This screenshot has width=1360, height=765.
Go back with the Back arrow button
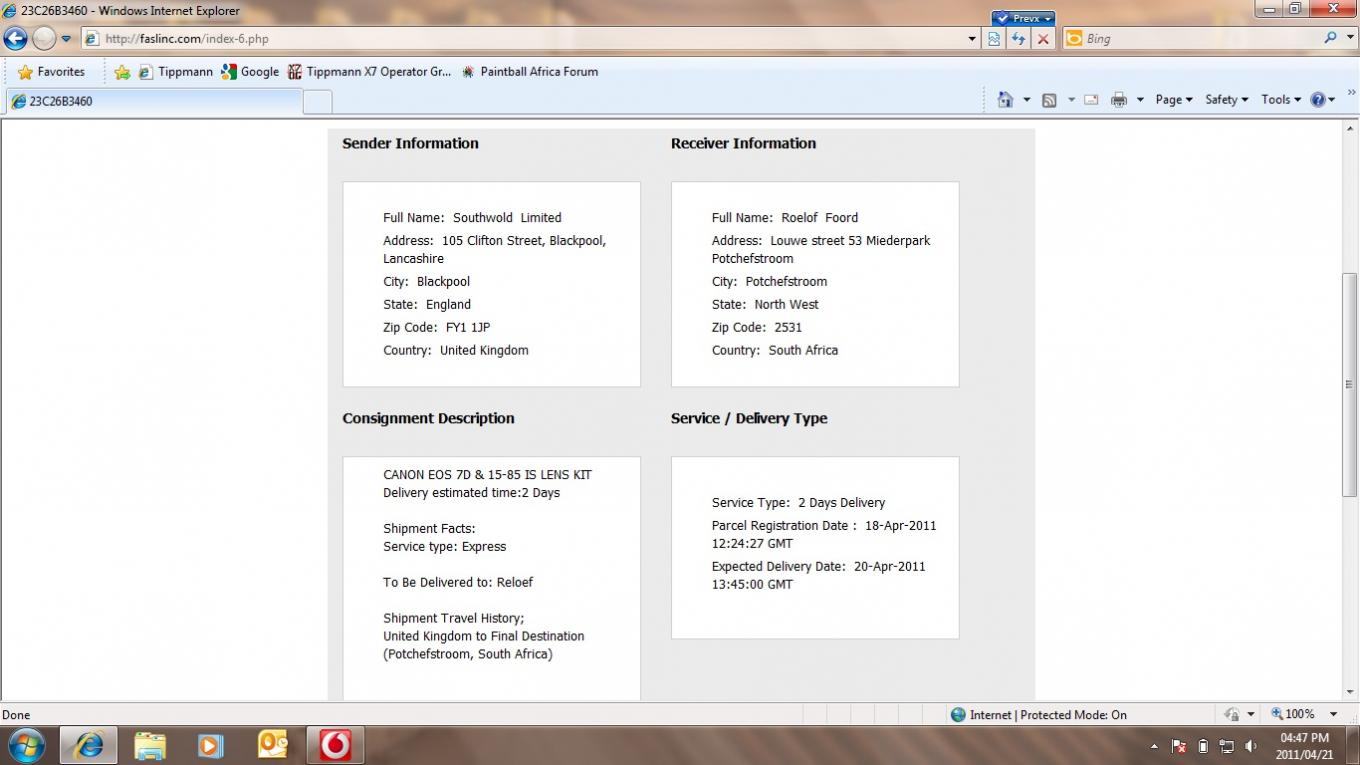[15, 39]
